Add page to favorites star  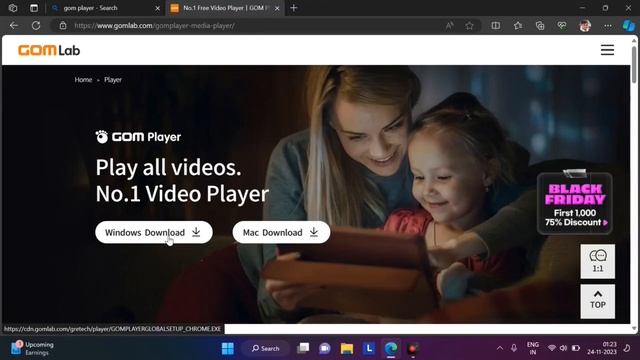point(469,26)
